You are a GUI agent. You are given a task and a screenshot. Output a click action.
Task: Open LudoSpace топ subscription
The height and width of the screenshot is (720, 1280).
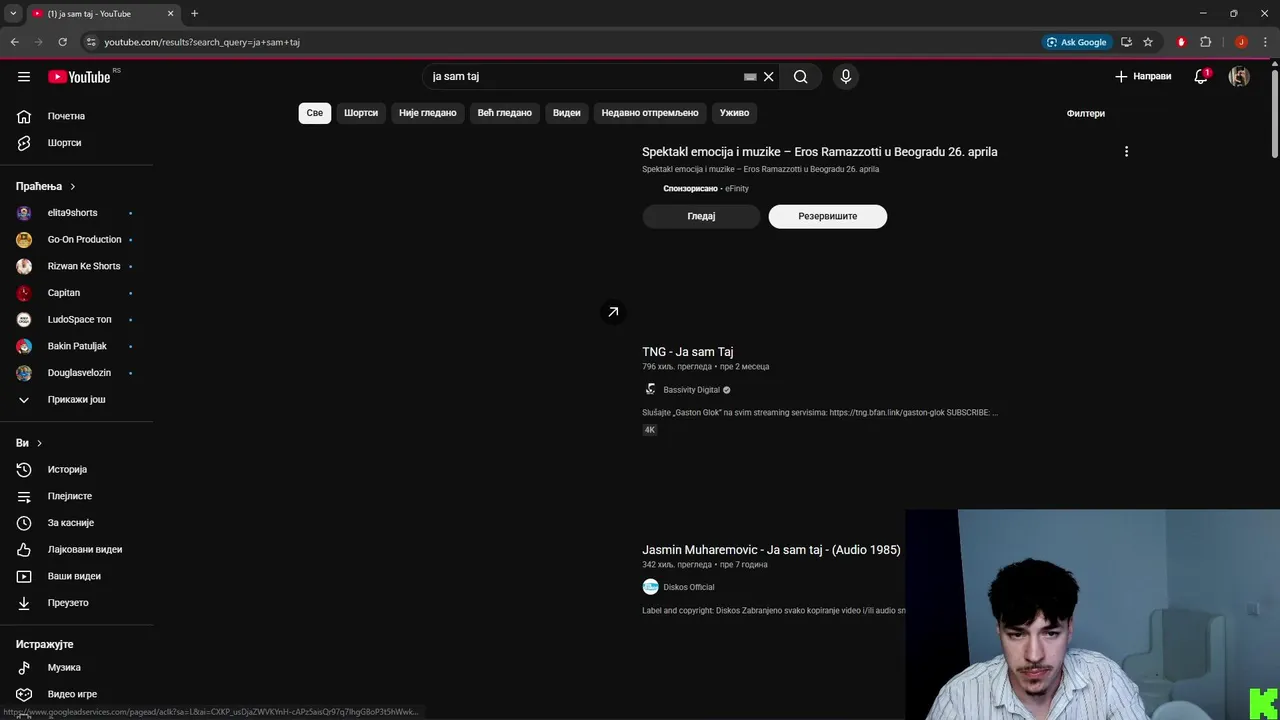pos(77,320)
